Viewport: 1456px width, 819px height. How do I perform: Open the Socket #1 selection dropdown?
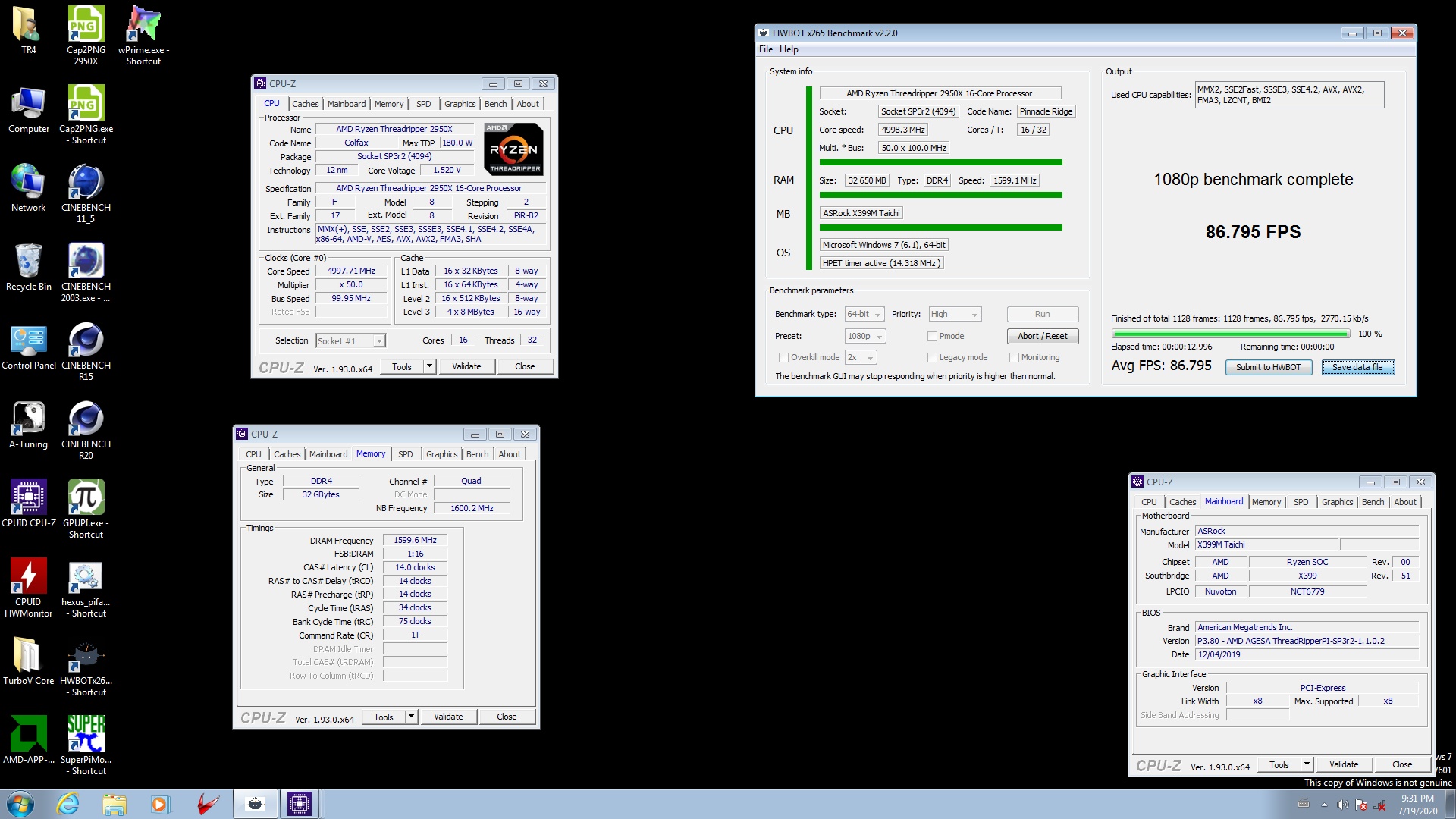pos(350,341)
